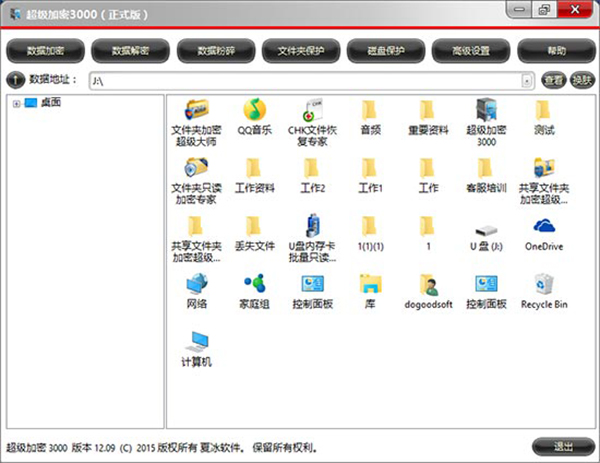Expand the 桌面 tree node
Screen dimensions: 600x463
pyautogui.click(x=16, y=103)
